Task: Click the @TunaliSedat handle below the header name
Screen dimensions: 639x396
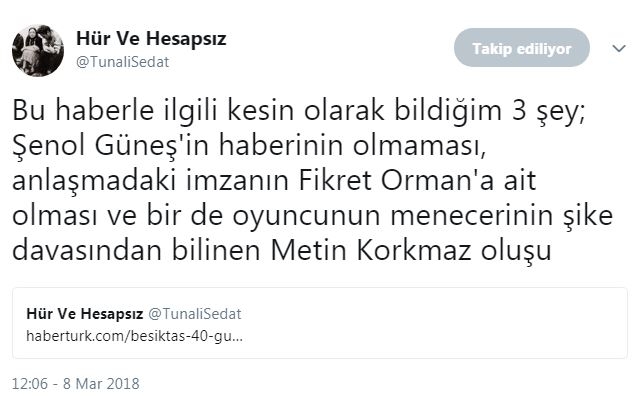Action: (x=123, y=62)
